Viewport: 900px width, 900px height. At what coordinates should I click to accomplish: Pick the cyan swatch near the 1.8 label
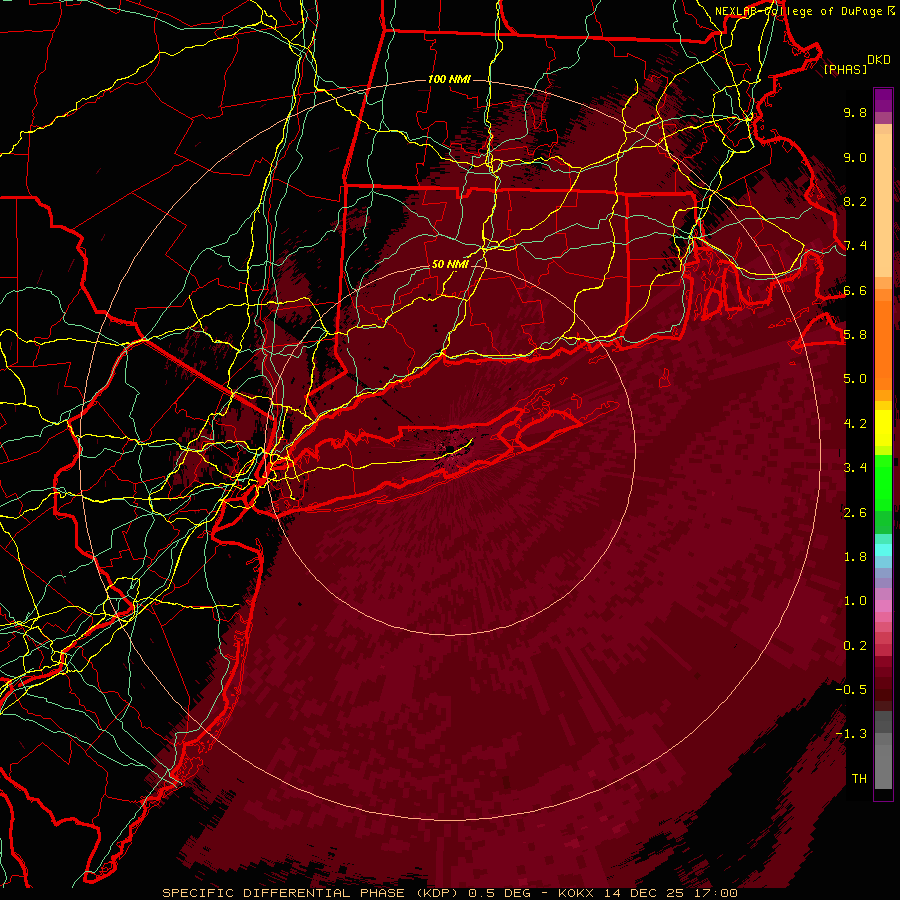883,550
